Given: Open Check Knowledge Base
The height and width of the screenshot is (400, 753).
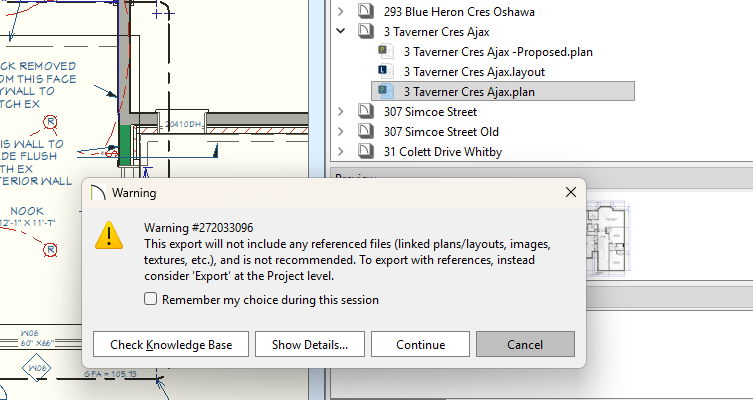Looking at the screenshot, I should 171,344.
